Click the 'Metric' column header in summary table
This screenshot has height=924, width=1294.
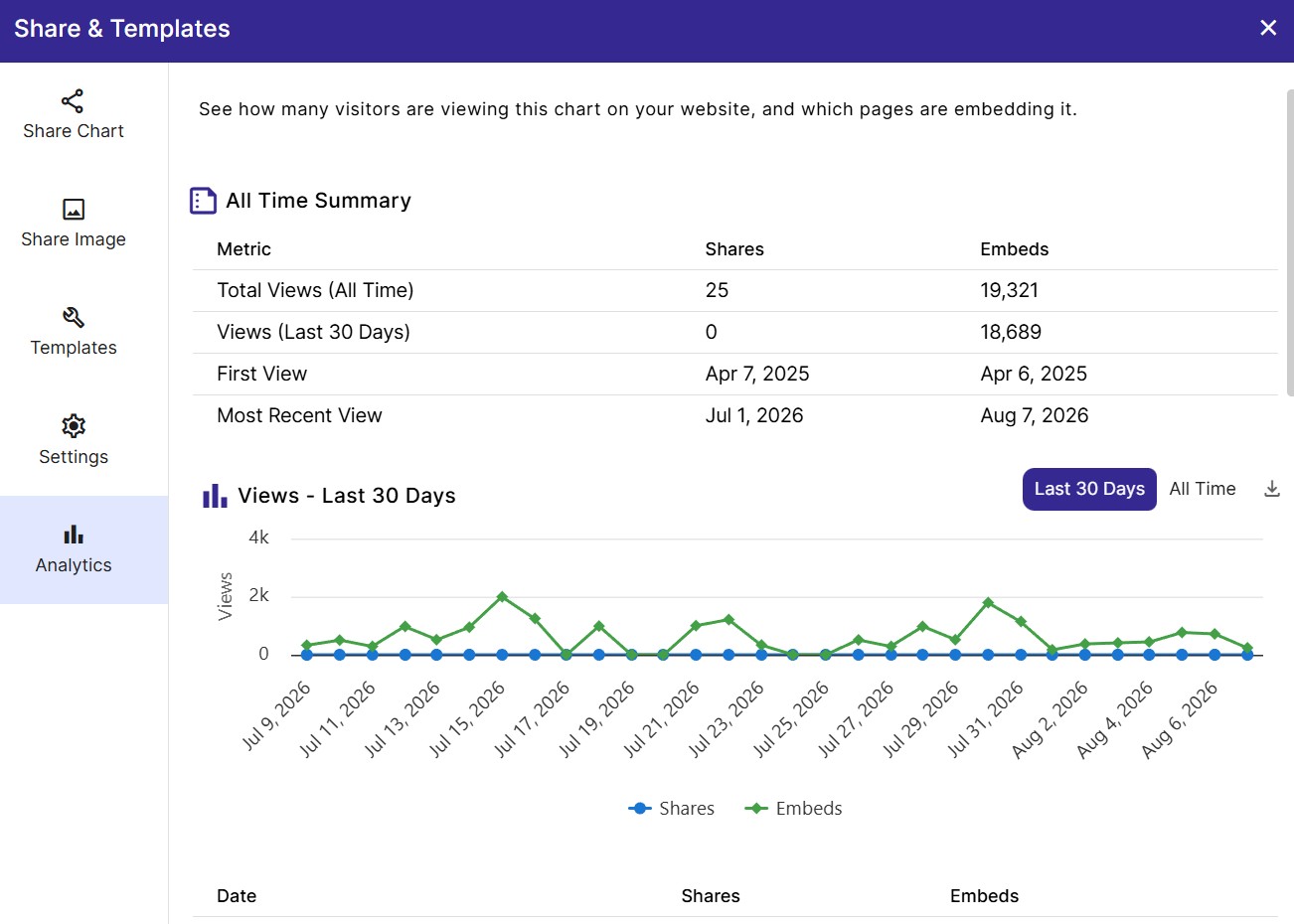(x=243, y=249)
